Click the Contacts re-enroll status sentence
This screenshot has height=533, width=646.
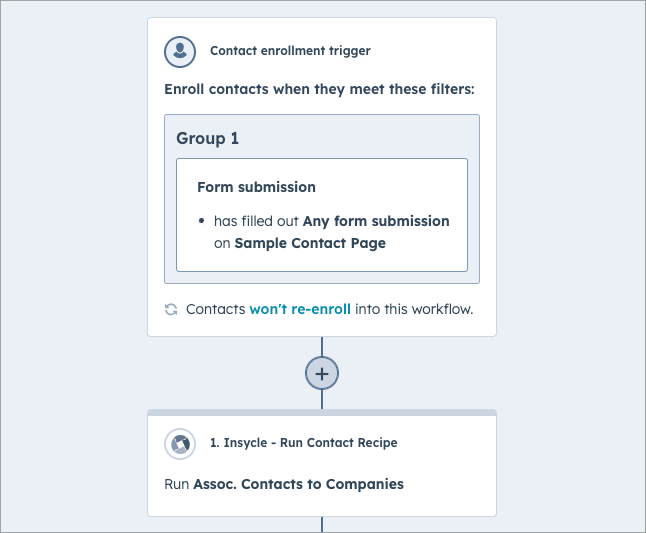(330, 309)
